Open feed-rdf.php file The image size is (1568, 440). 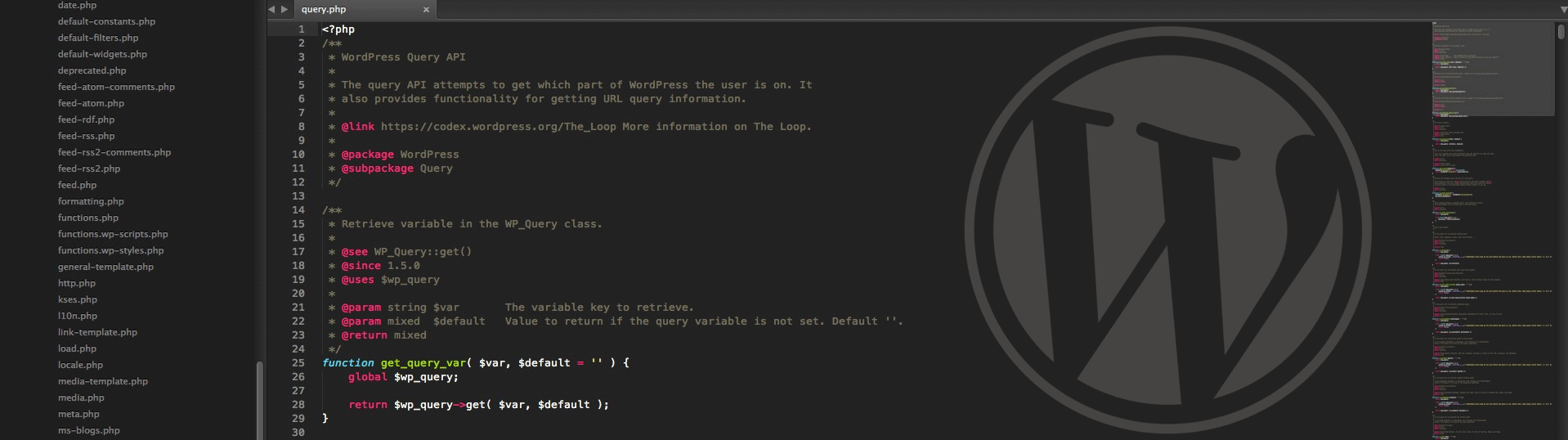point(86,119)
